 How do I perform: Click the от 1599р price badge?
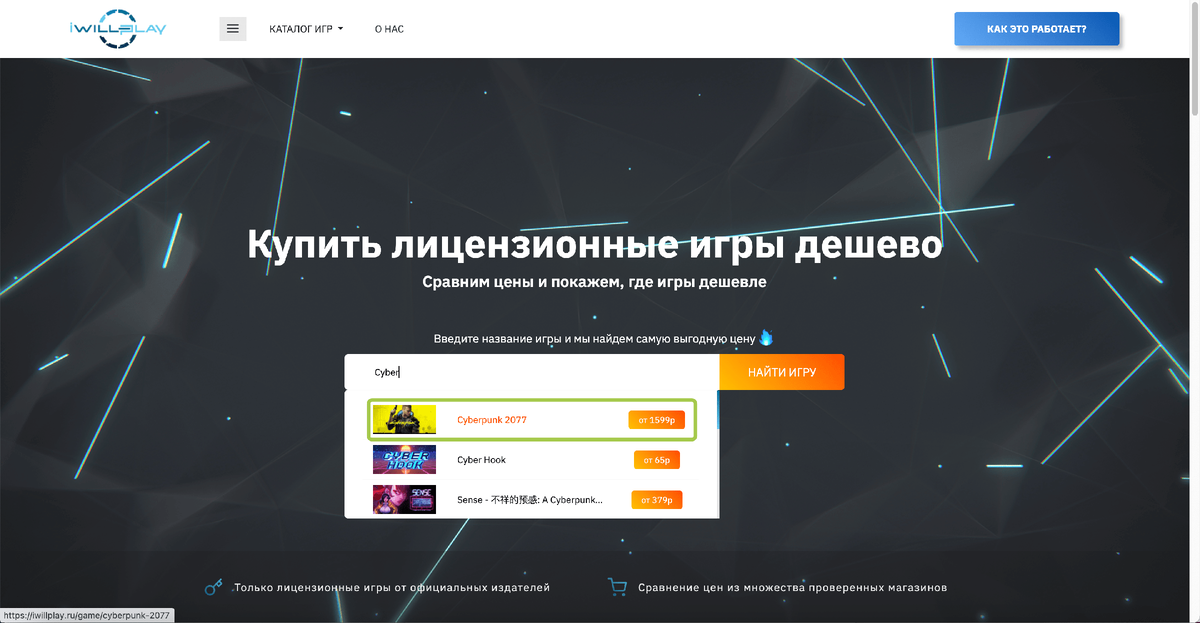tap(656, 420)
